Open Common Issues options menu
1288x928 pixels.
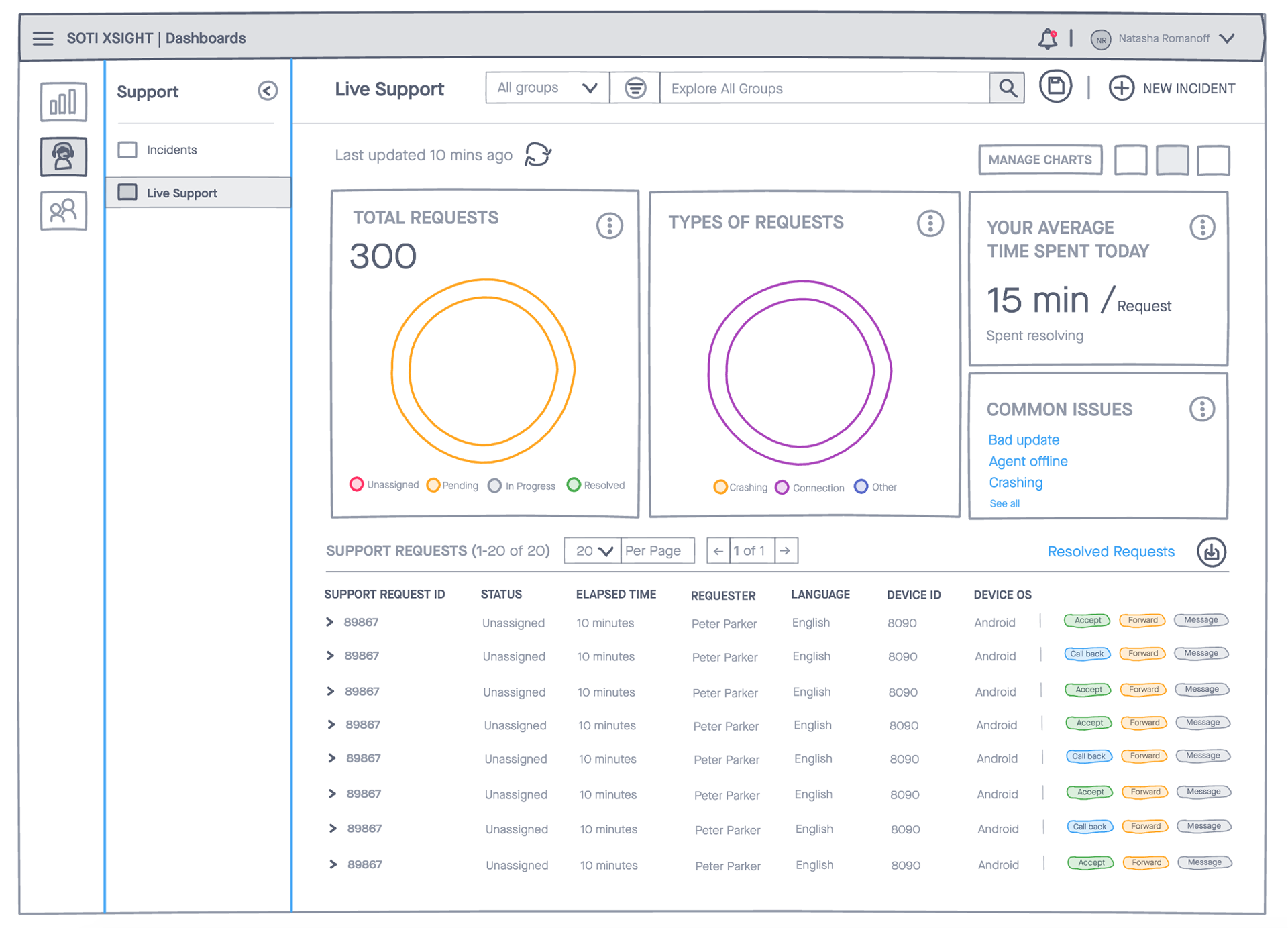(x=1201, y=409)
